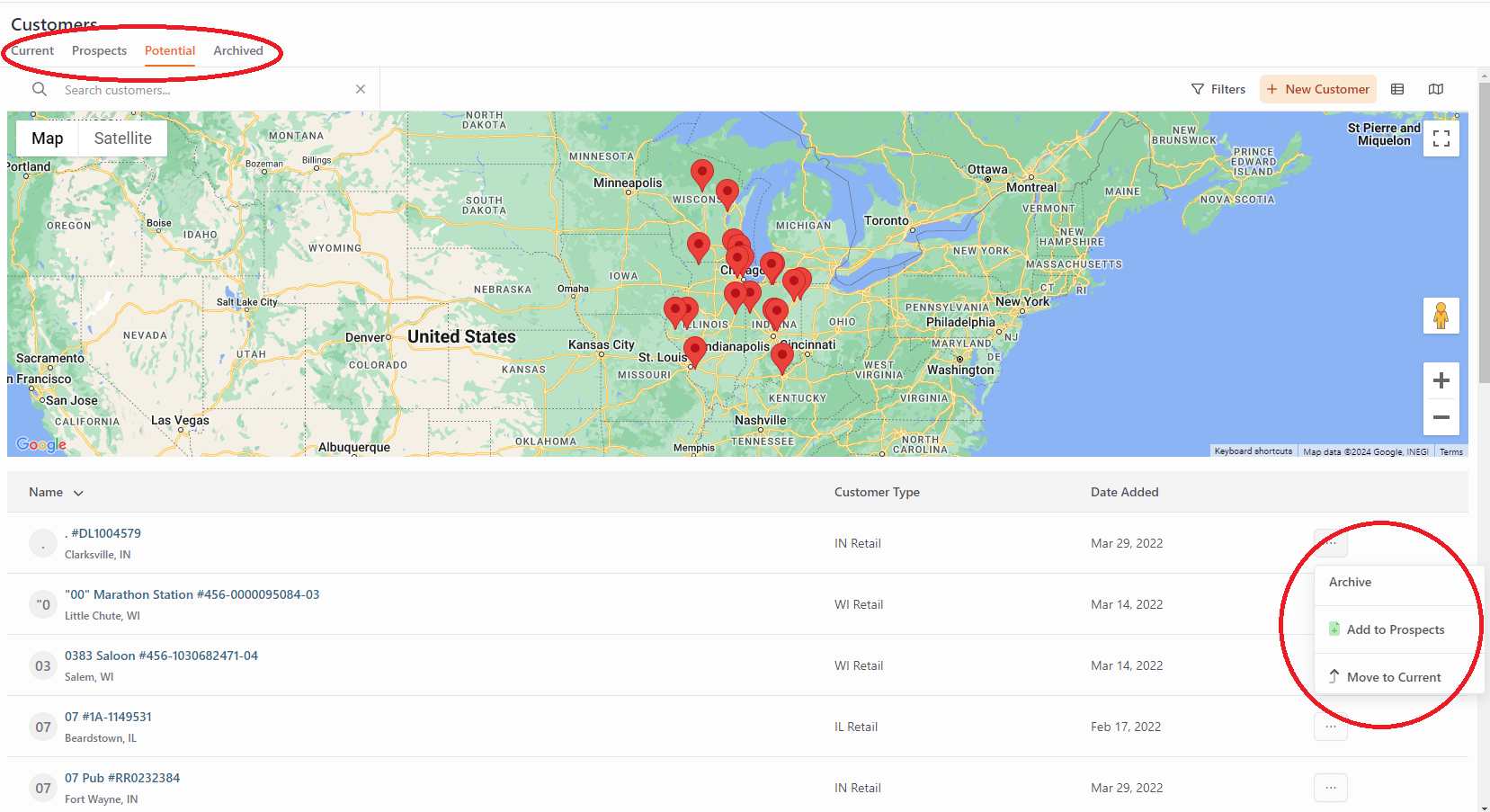The height and width of the screenshot is (812, 1490).
Task: Click the map pin near St. Louis
Action: pos(694,352)
